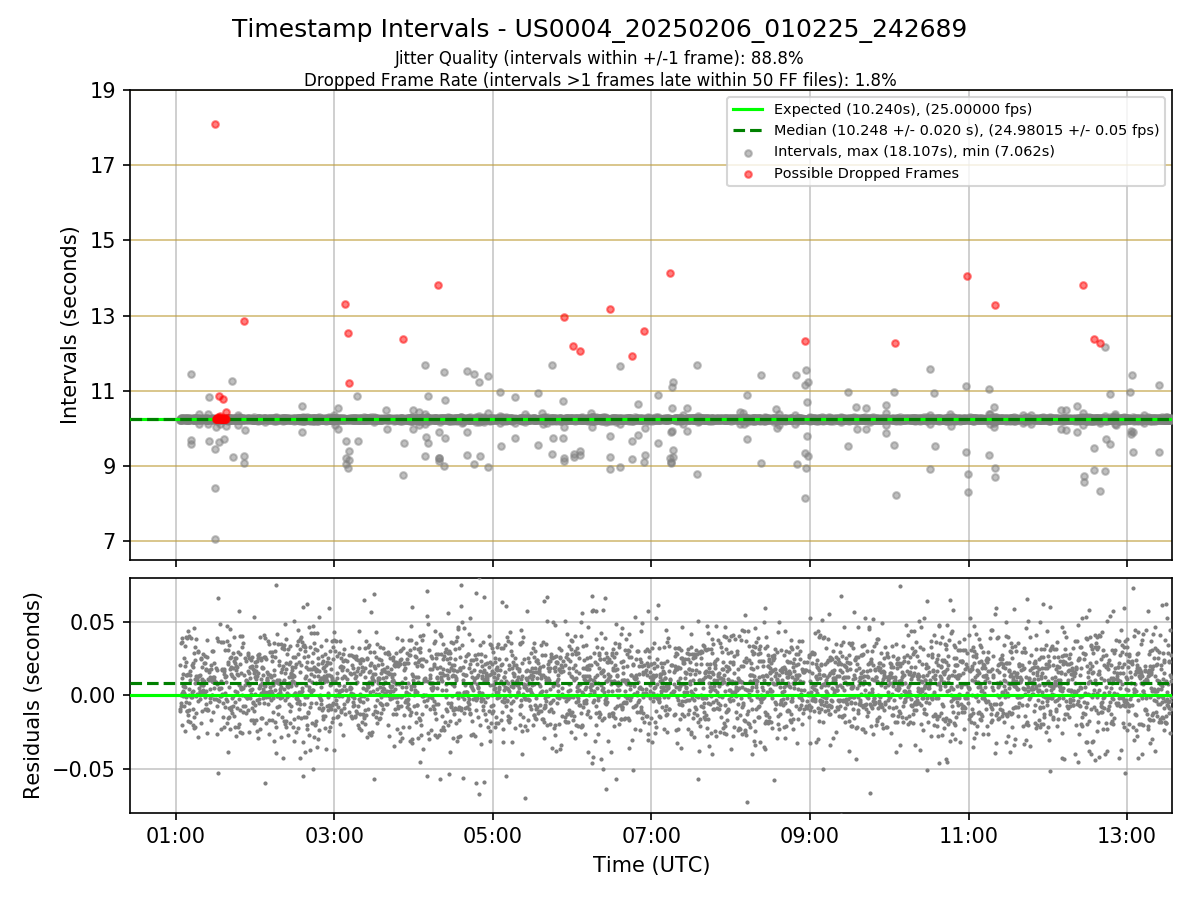Click the red dot marker beside Possible Dropped Frames in the legend
The width and height of the screenshot is (1200, 900).
click(x=749, y=173)
